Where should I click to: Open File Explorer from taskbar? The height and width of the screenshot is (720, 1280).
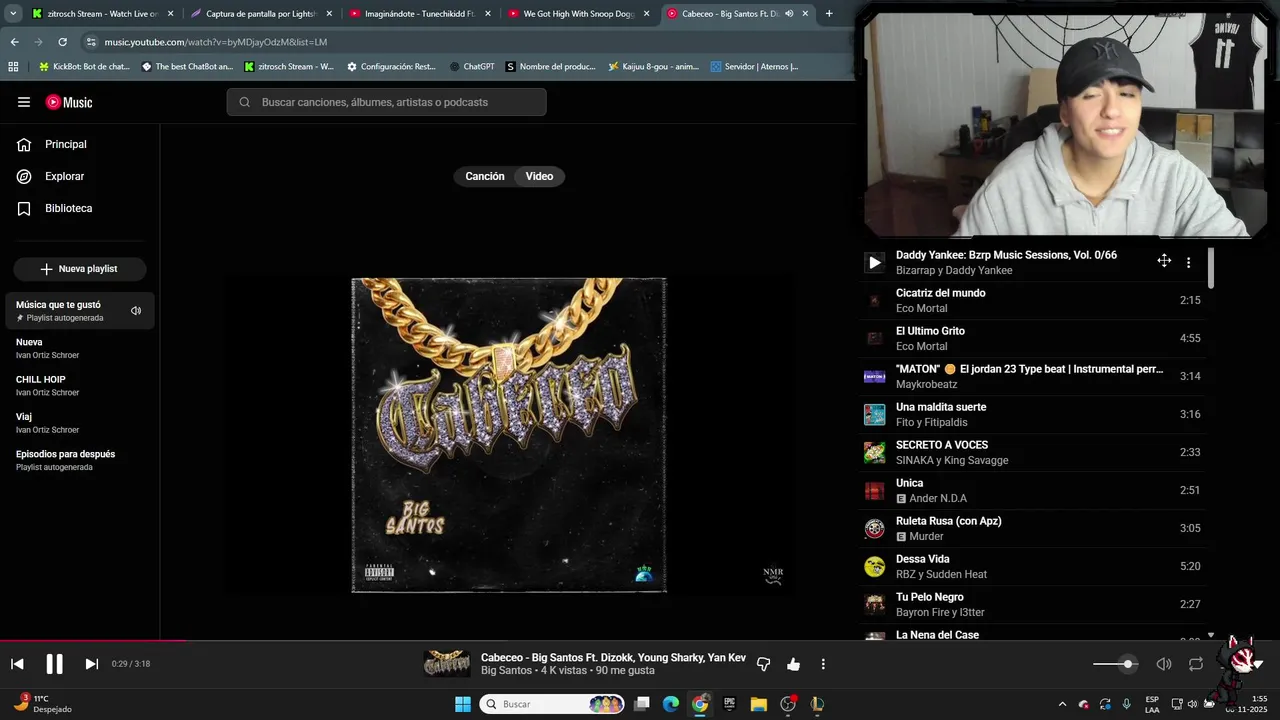pos(758,704)
